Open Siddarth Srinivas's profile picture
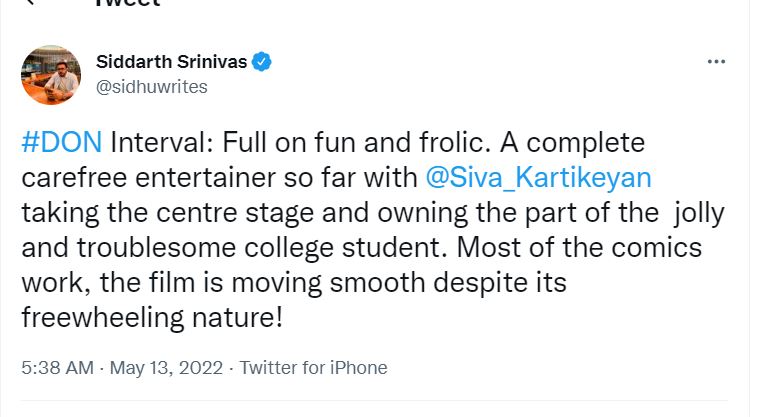The height and width of the screenshot is (417, 760). (x=51, y=75)
